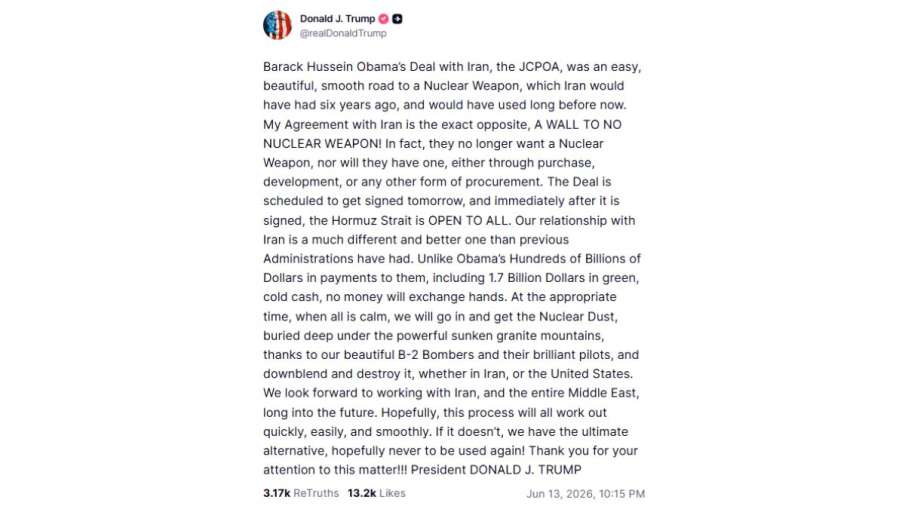Click the pink verified checkmark badge

coord(383,19)
